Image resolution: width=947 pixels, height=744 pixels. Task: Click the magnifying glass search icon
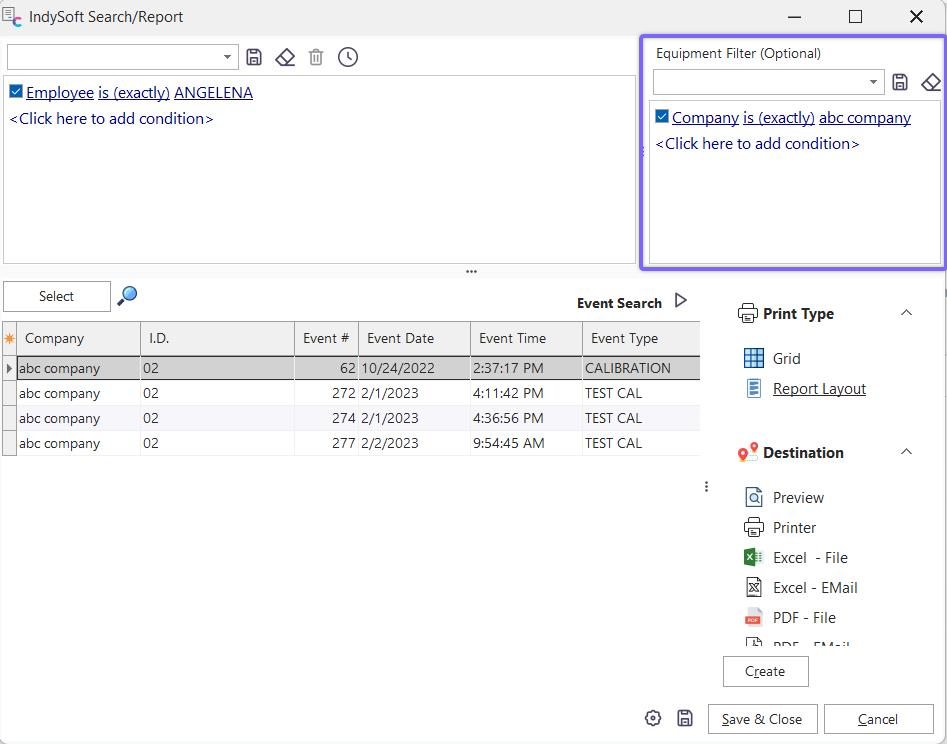pos(127,296)
